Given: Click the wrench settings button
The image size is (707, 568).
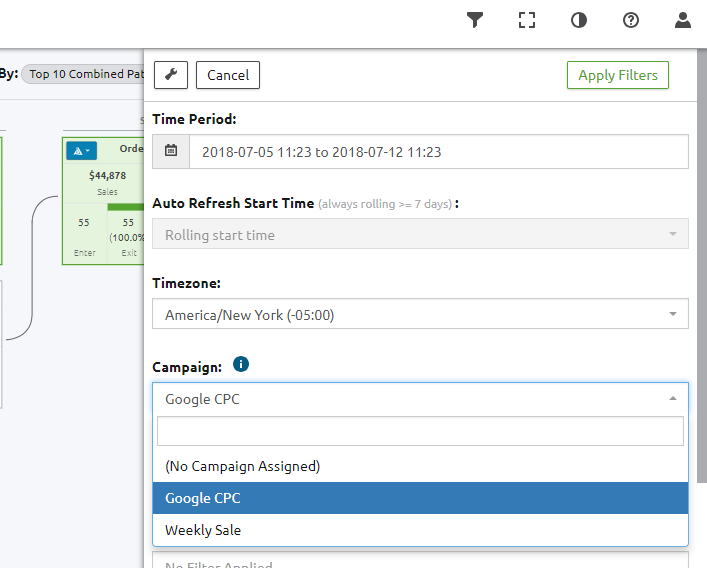Looking at the screenshot, I should tap(171, 75).
